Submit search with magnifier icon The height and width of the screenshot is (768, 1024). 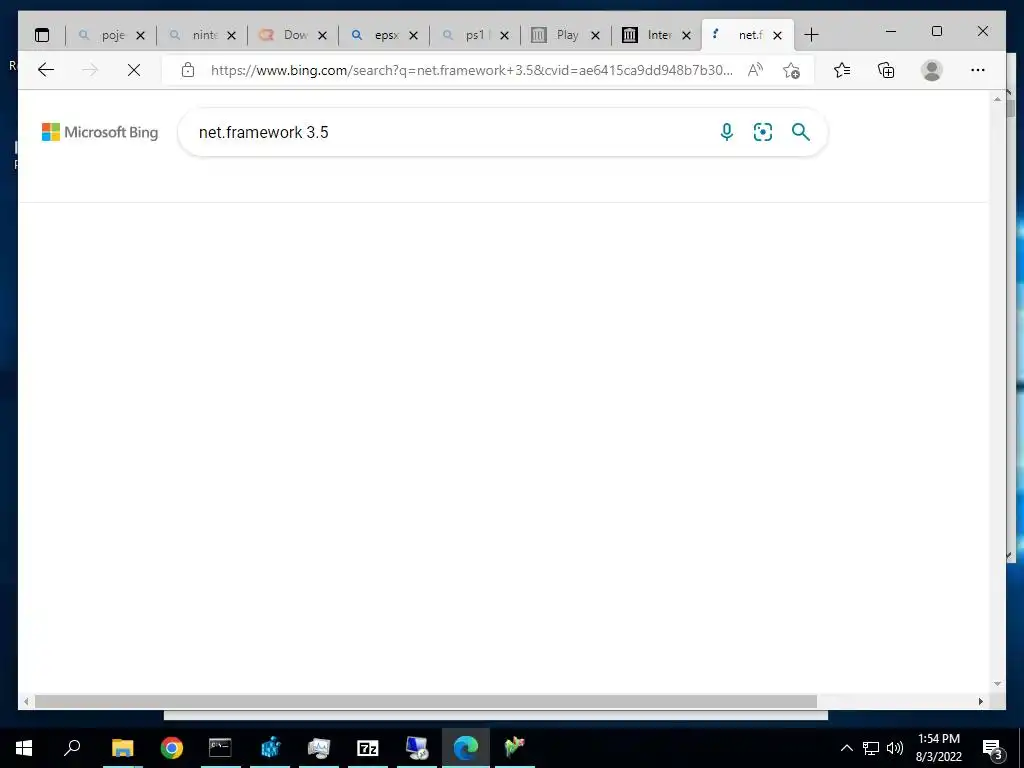tap(801, 132)
